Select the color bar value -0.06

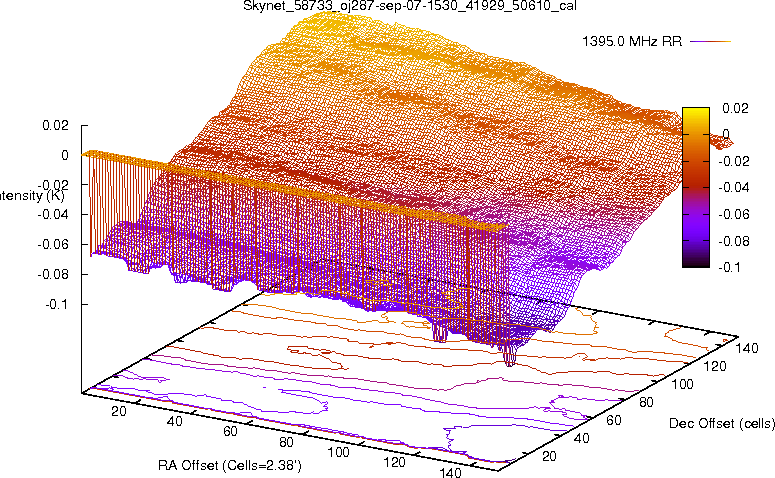[733, 214]
